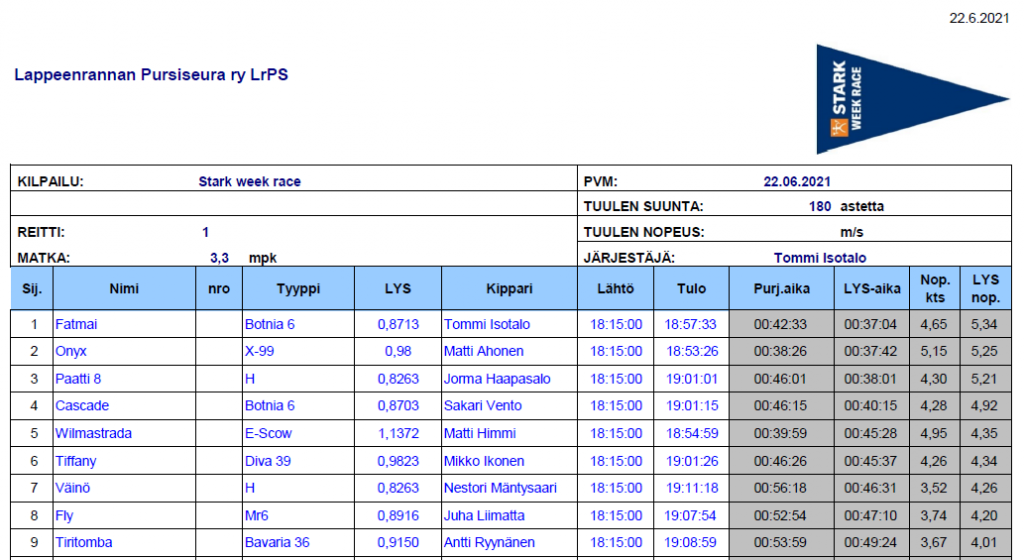Select the Lappeenrannan Pursiseura ry LrPS title
1024x560 pixels.
click(151, 74)
